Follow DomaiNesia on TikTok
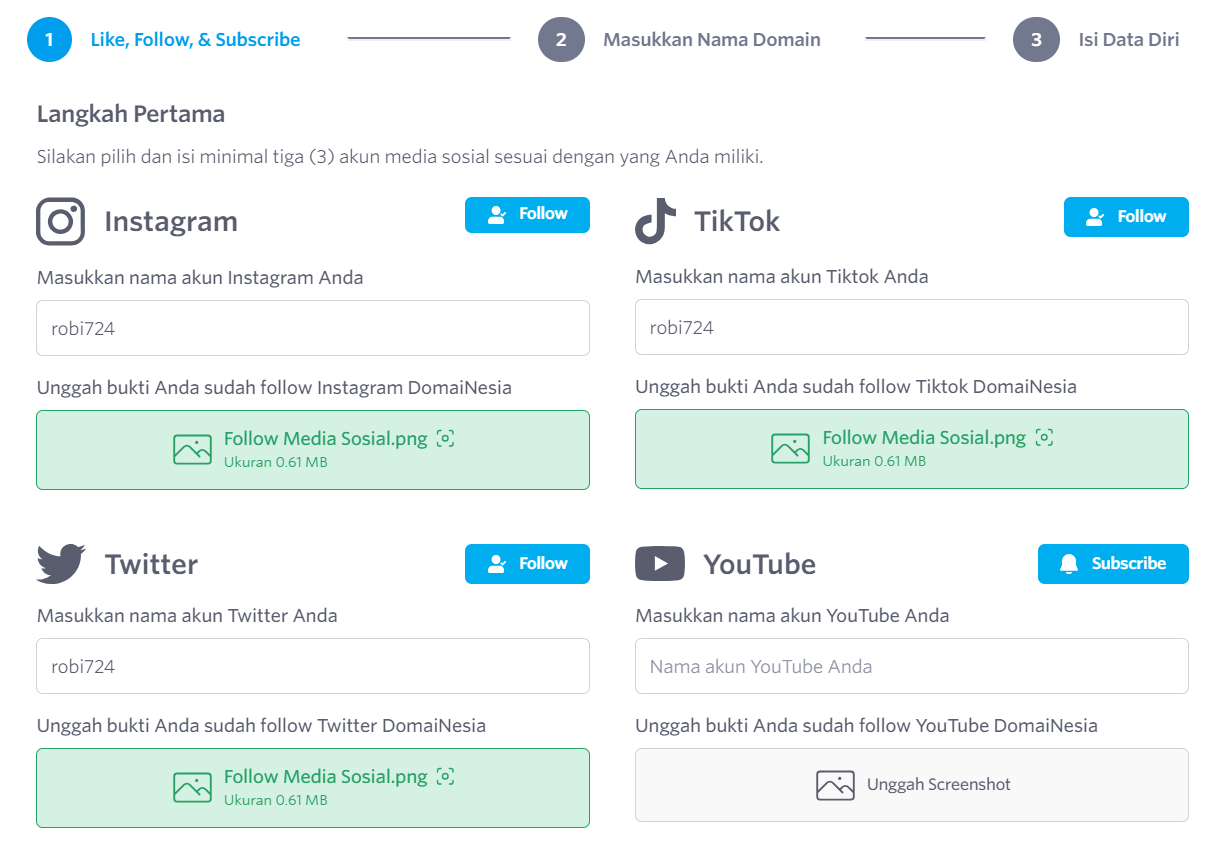The height and width of the screenshot is (852, 1221). (1126, 217)
